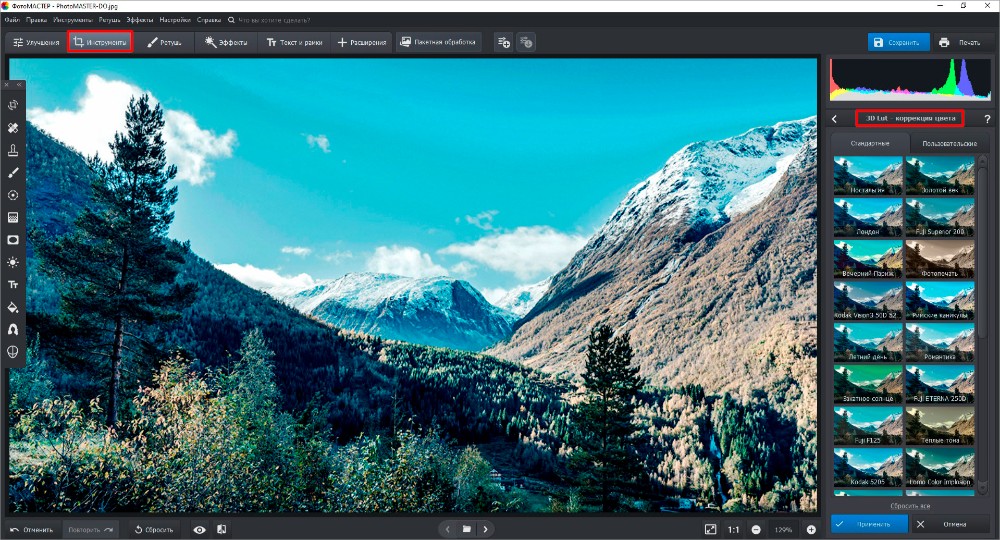Select the crop and rotate tool in sidebar
This screenshot has width=1000, height=540.
point(13,105)
